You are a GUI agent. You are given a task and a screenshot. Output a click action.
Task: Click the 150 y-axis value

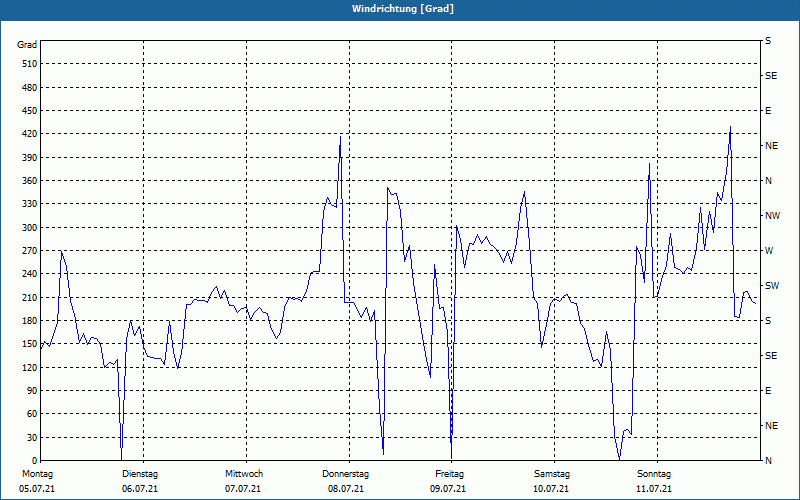pyautogui.click(x=30, y=344)
